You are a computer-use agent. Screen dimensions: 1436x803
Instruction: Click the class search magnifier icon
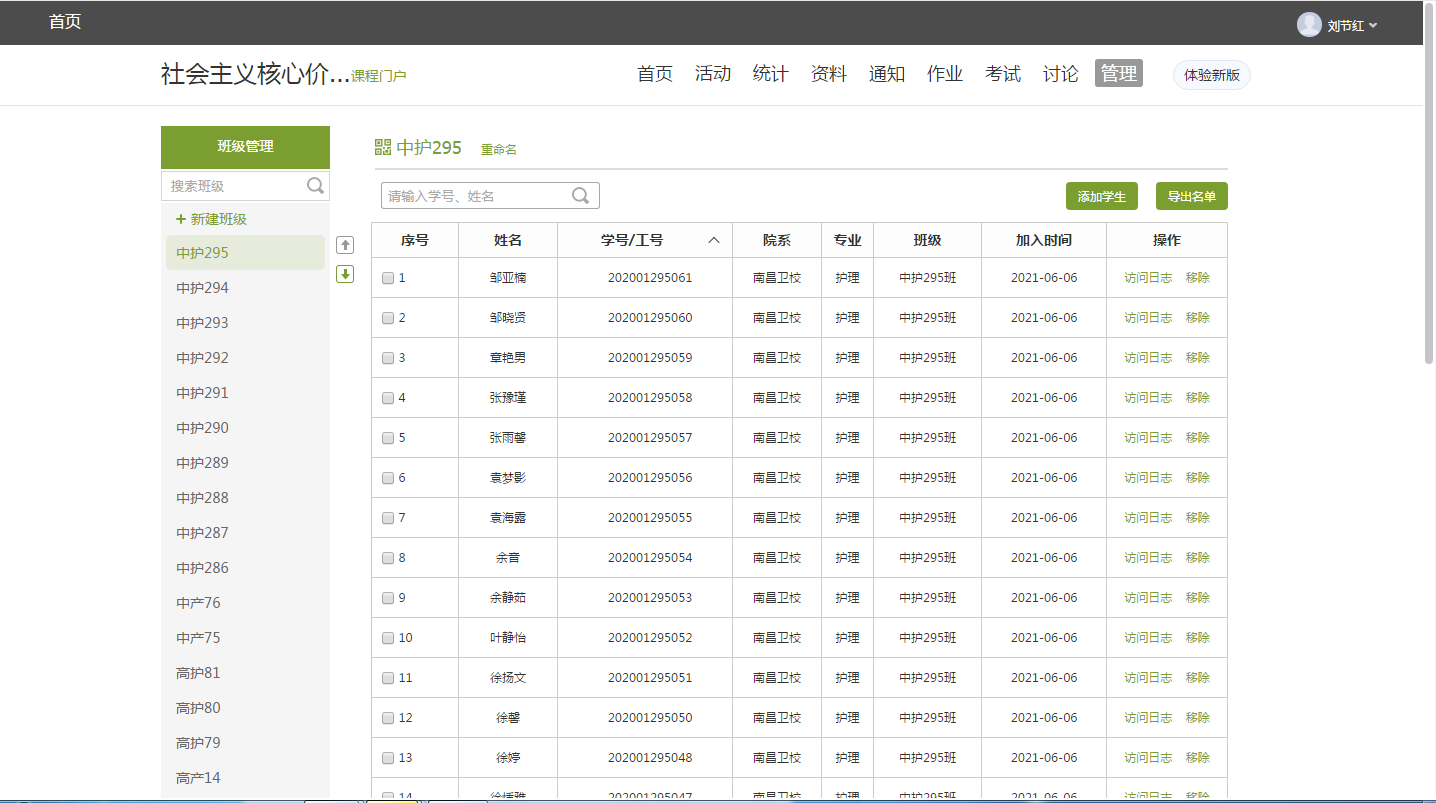[315, 185]
